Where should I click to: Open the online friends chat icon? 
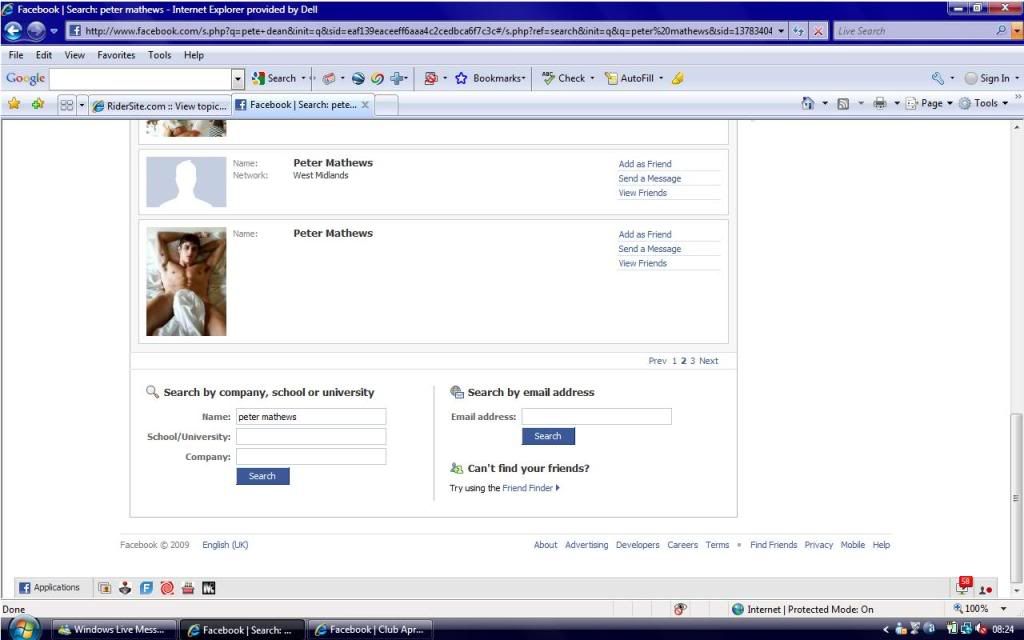point(985,589)
